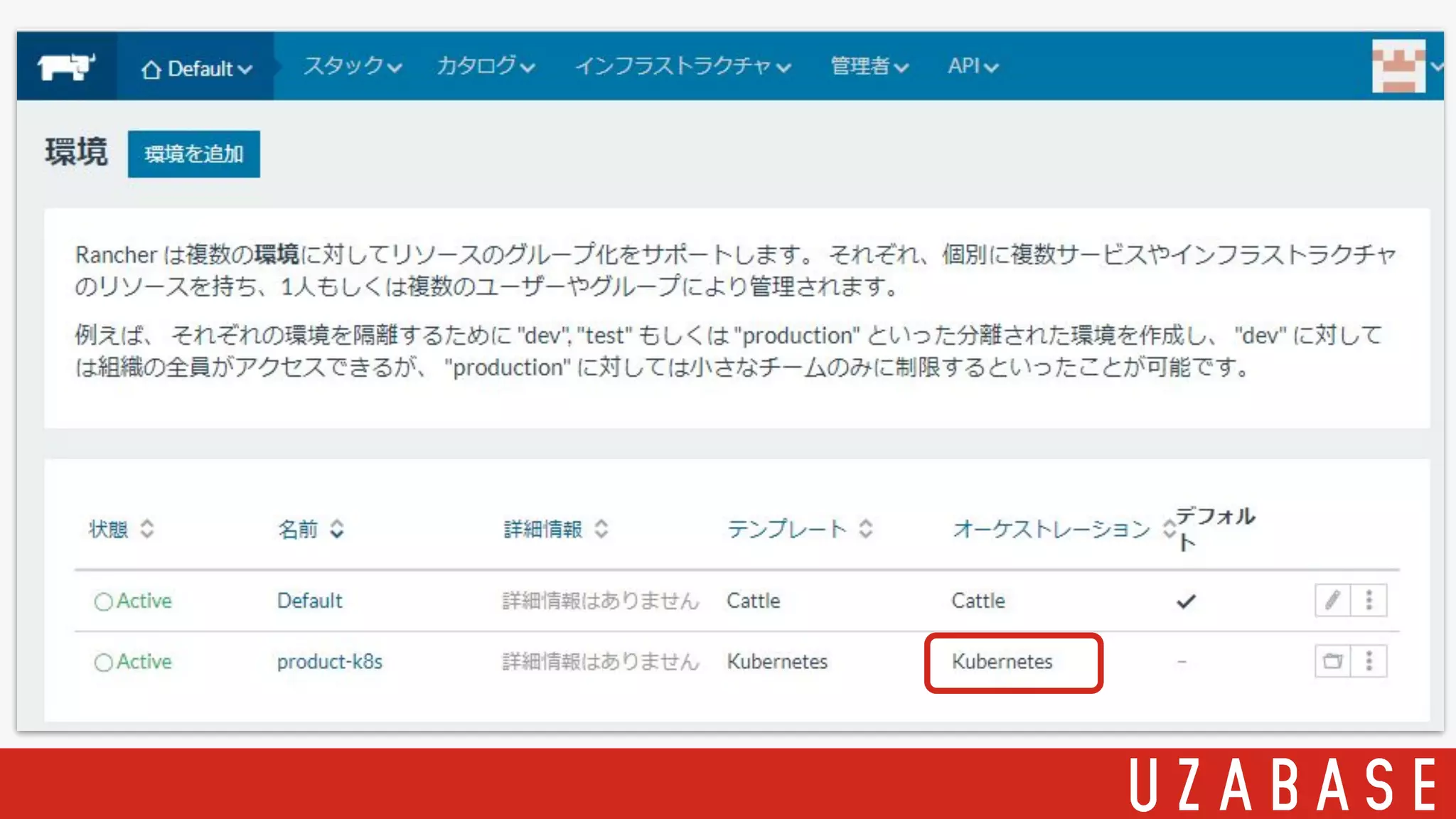Viewport: 1456px width, 819px height.
Task: Click the 環境を追加 button
Action: [194, 154]
